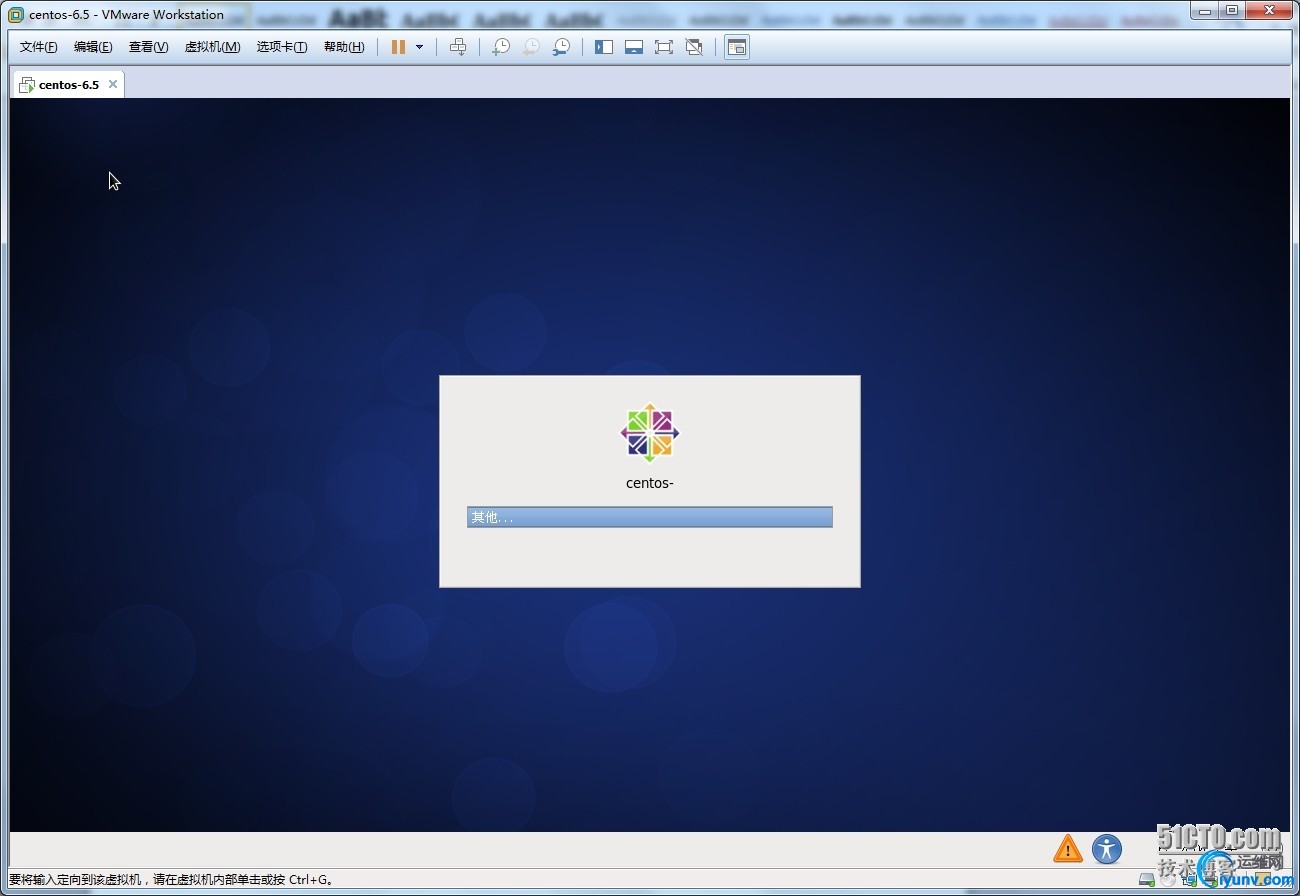The height and width of the screenshot is (896, 1300).
Task: Toggle the thumbnail bar view
Action: click(634, 47)
